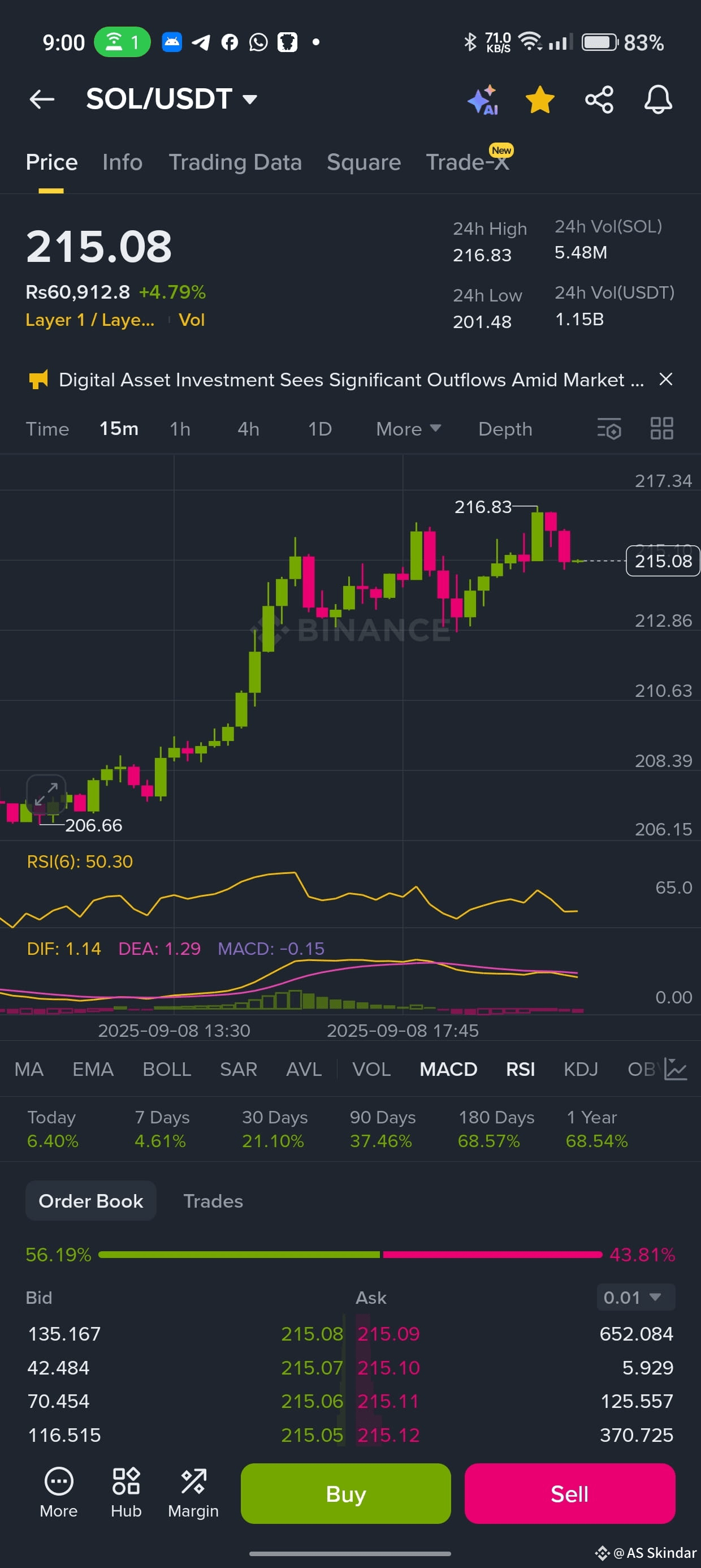
Task: Select the 15m chart interval
Action: (119, 429)
